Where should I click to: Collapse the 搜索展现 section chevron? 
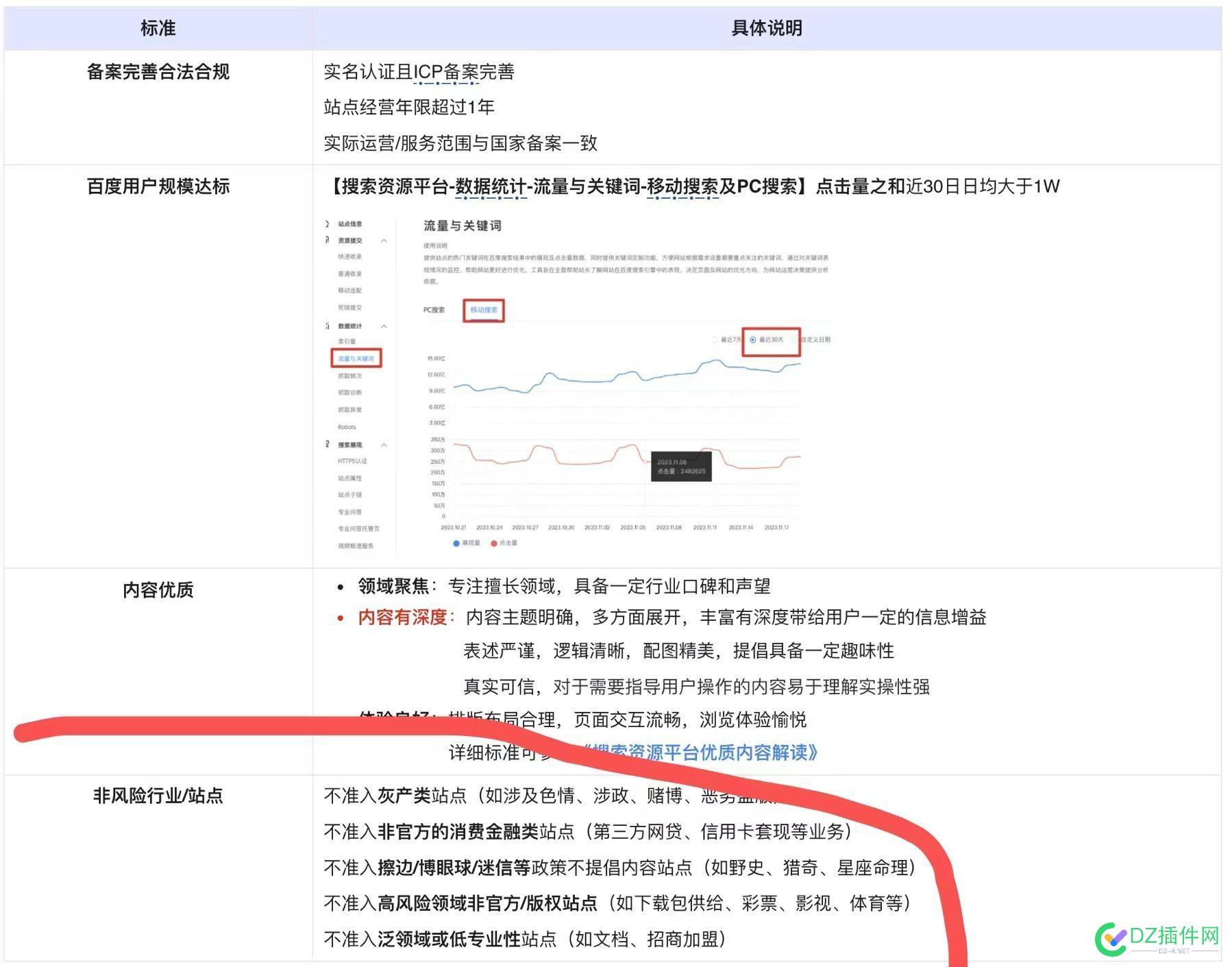tap(384, 445)
